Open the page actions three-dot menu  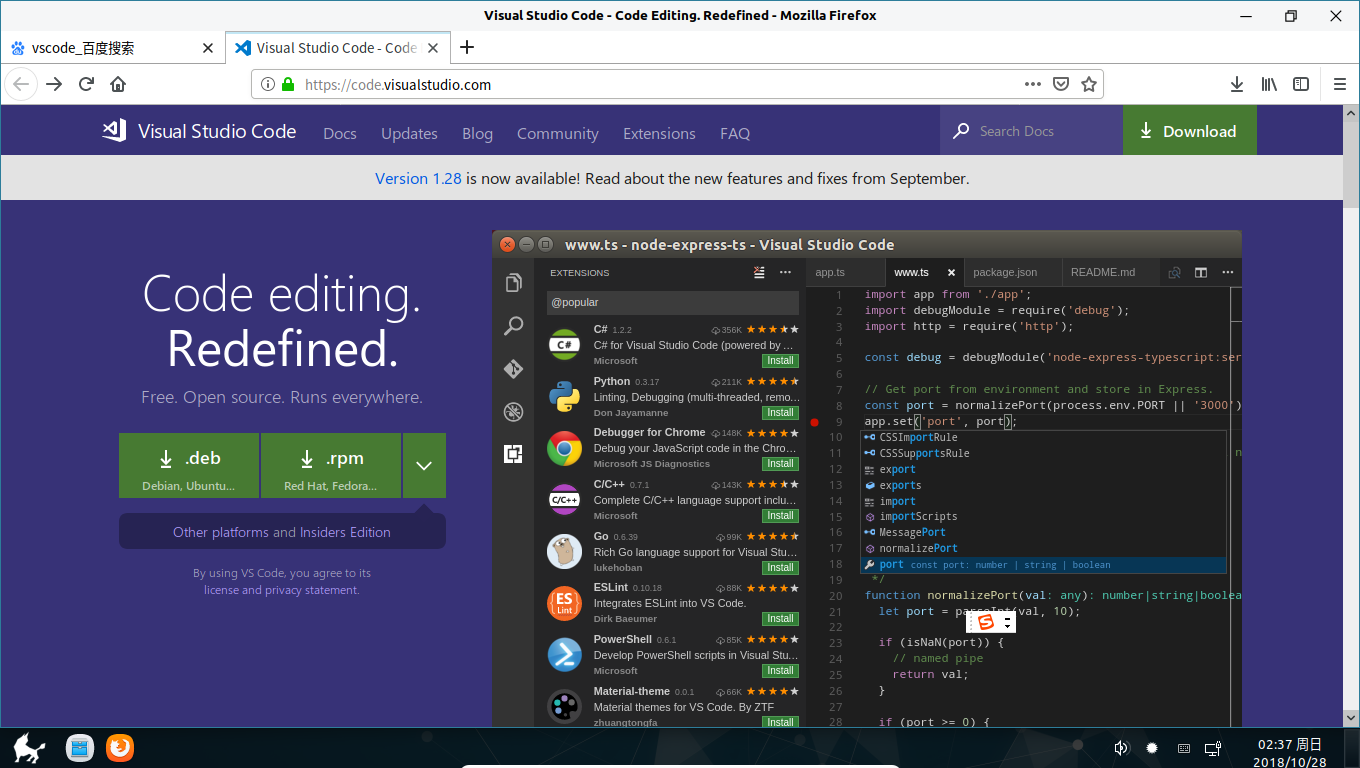point(1033,85)
